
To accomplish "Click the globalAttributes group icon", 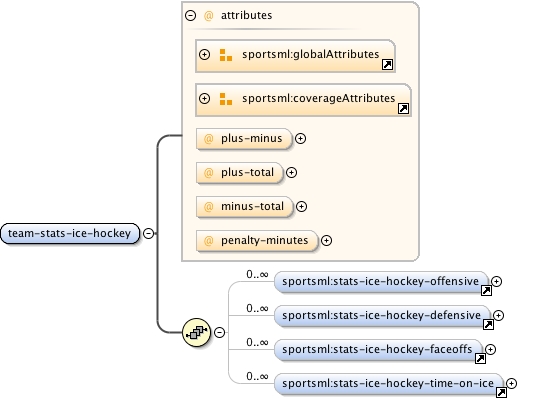I will coord(226,55).
